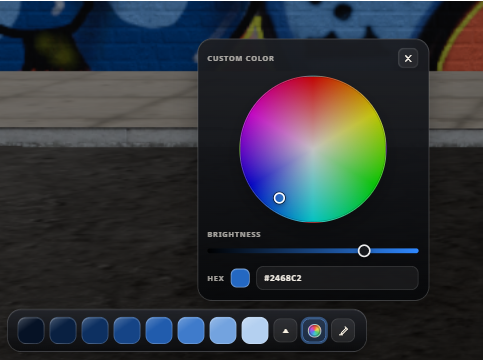Choose the second dark navy swatch
The width and height of the screenshot is (483, 360).
63,330
